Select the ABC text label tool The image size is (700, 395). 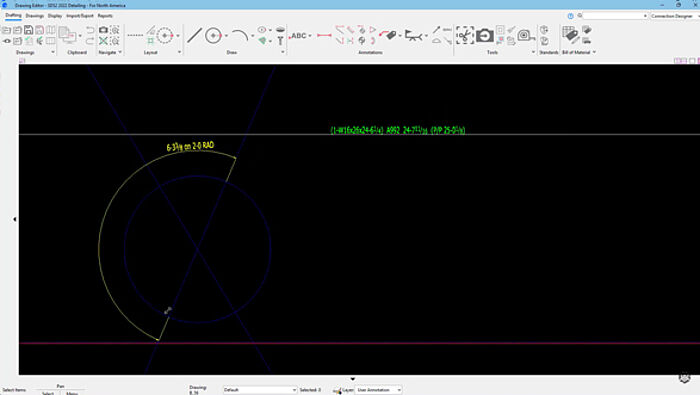[x=298, y=36]
